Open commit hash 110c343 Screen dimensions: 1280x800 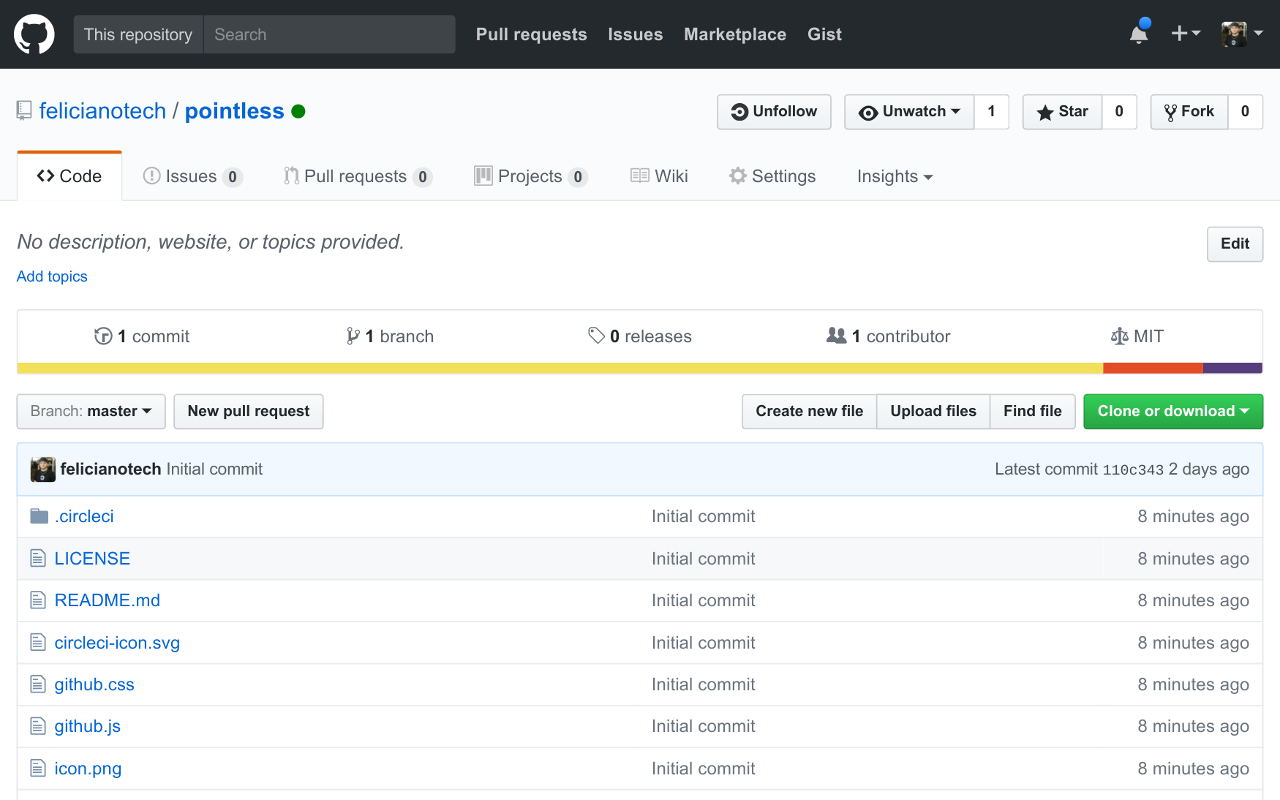pos(1133,470)
